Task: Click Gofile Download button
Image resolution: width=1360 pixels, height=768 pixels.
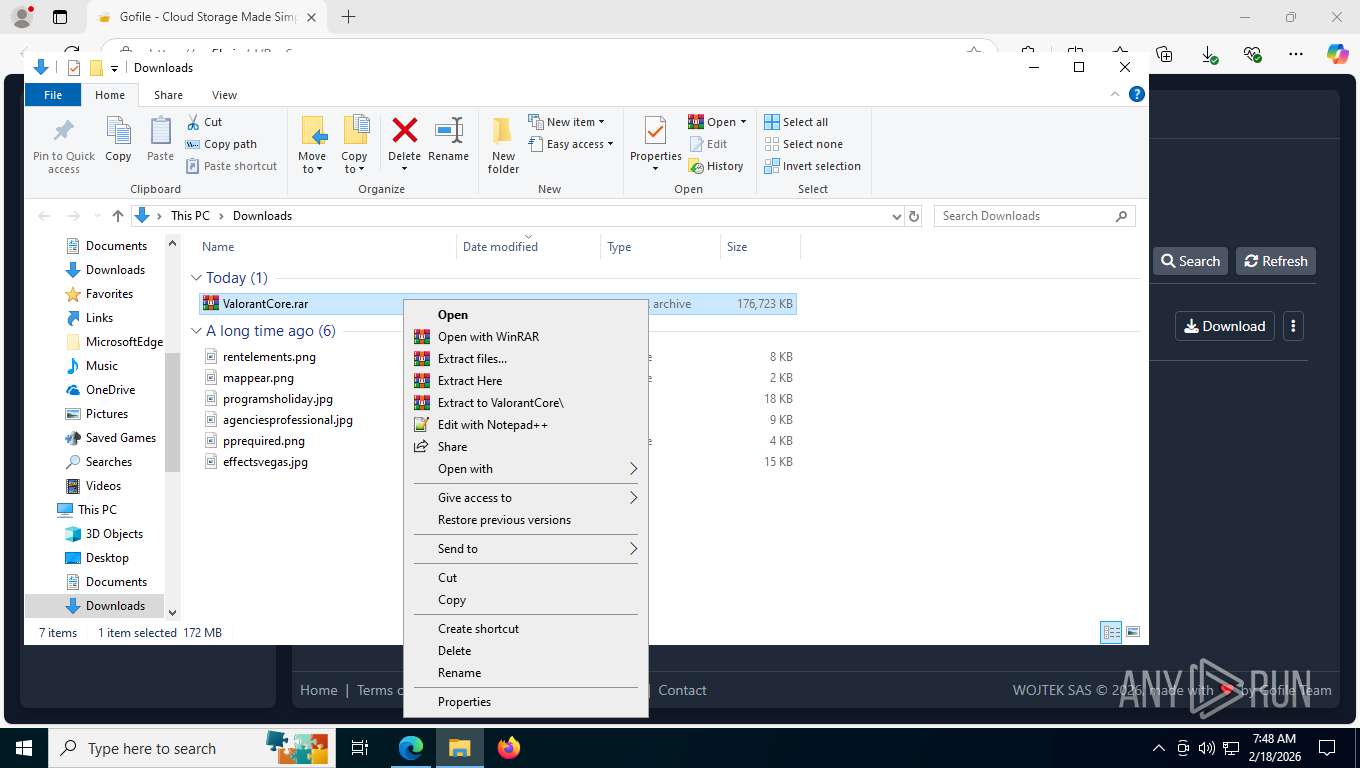Action: (1224, 326)
